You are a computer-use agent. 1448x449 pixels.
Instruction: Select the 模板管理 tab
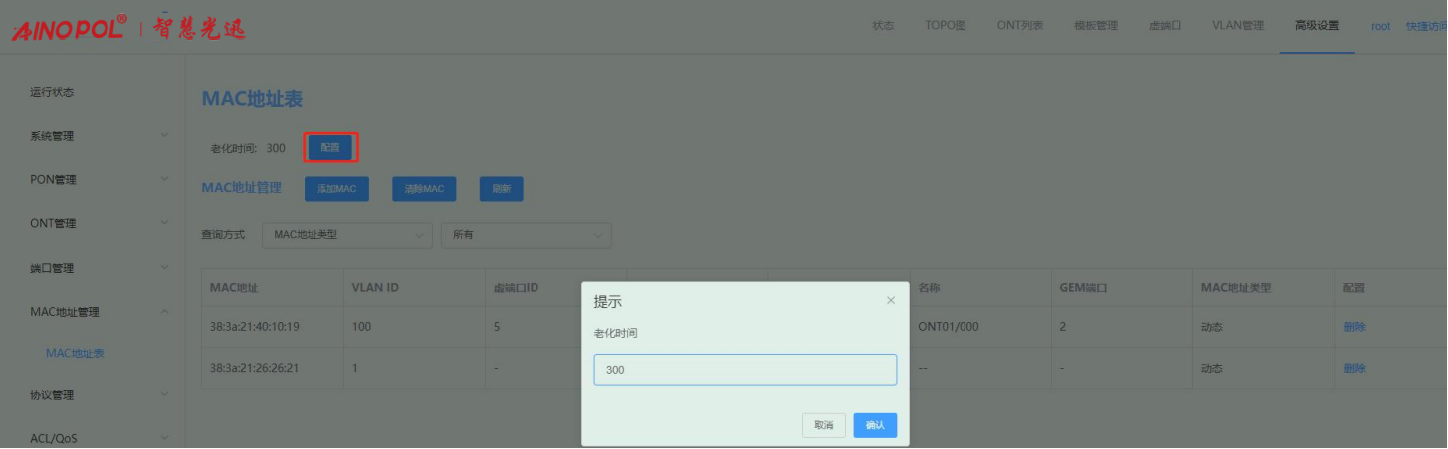point(1095,26)
